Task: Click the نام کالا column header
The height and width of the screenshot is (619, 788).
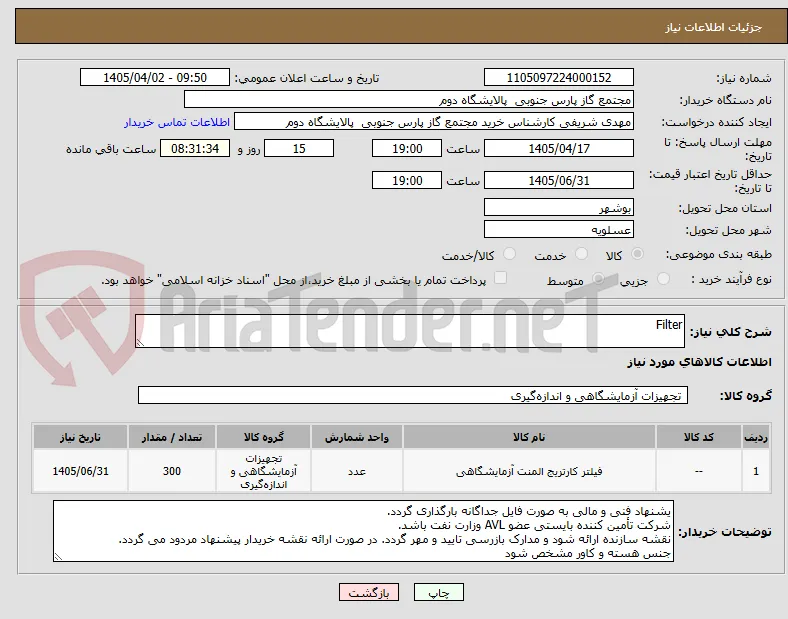Action: tap(529, 437)
